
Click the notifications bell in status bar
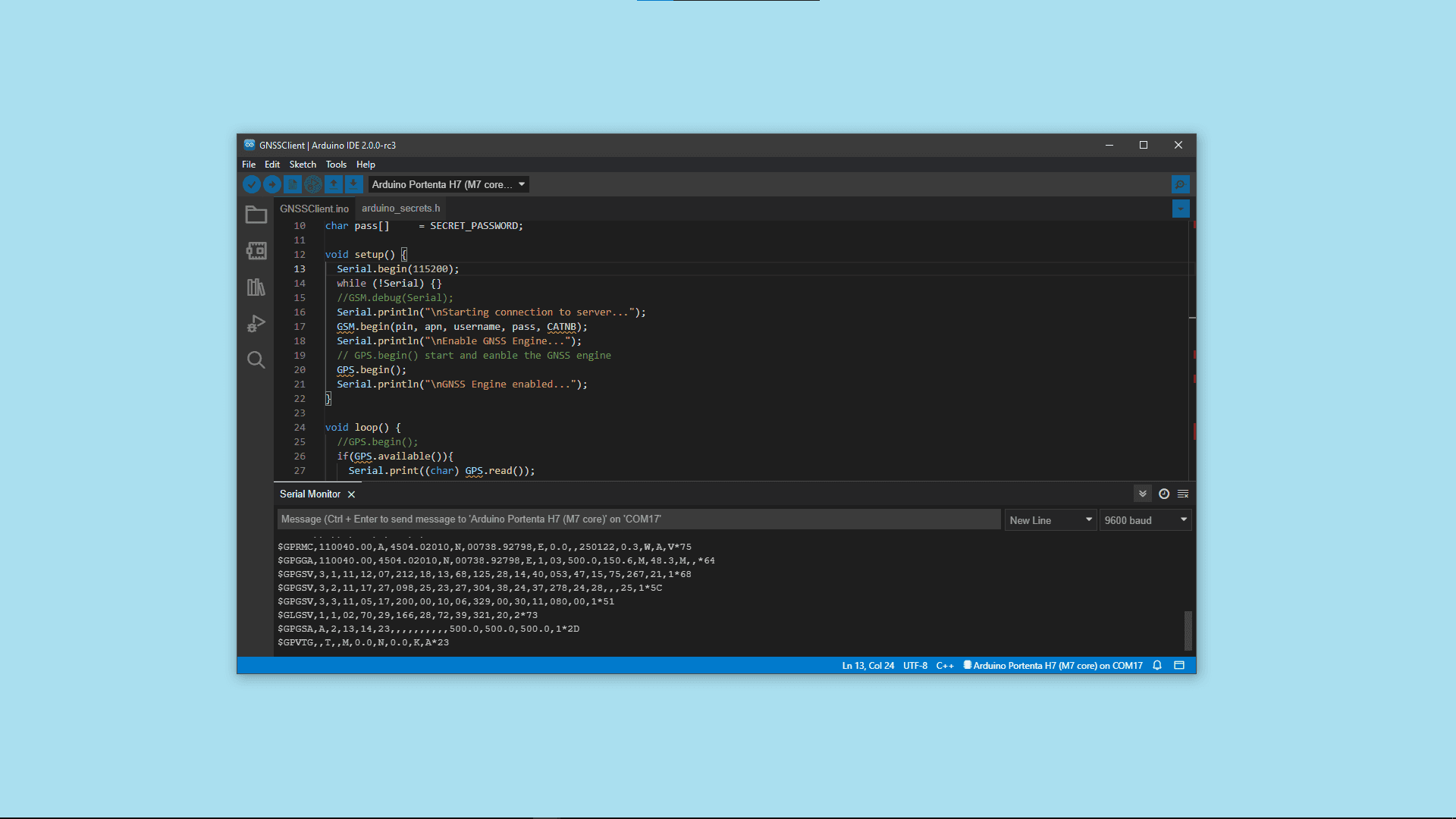tap(1157, 666)
